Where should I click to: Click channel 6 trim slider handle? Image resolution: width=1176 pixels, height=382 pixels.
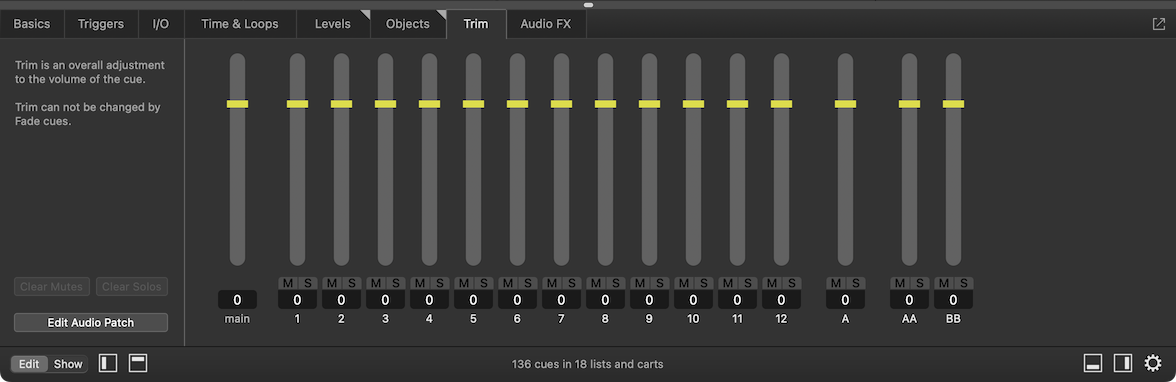(x=518, y=104)
